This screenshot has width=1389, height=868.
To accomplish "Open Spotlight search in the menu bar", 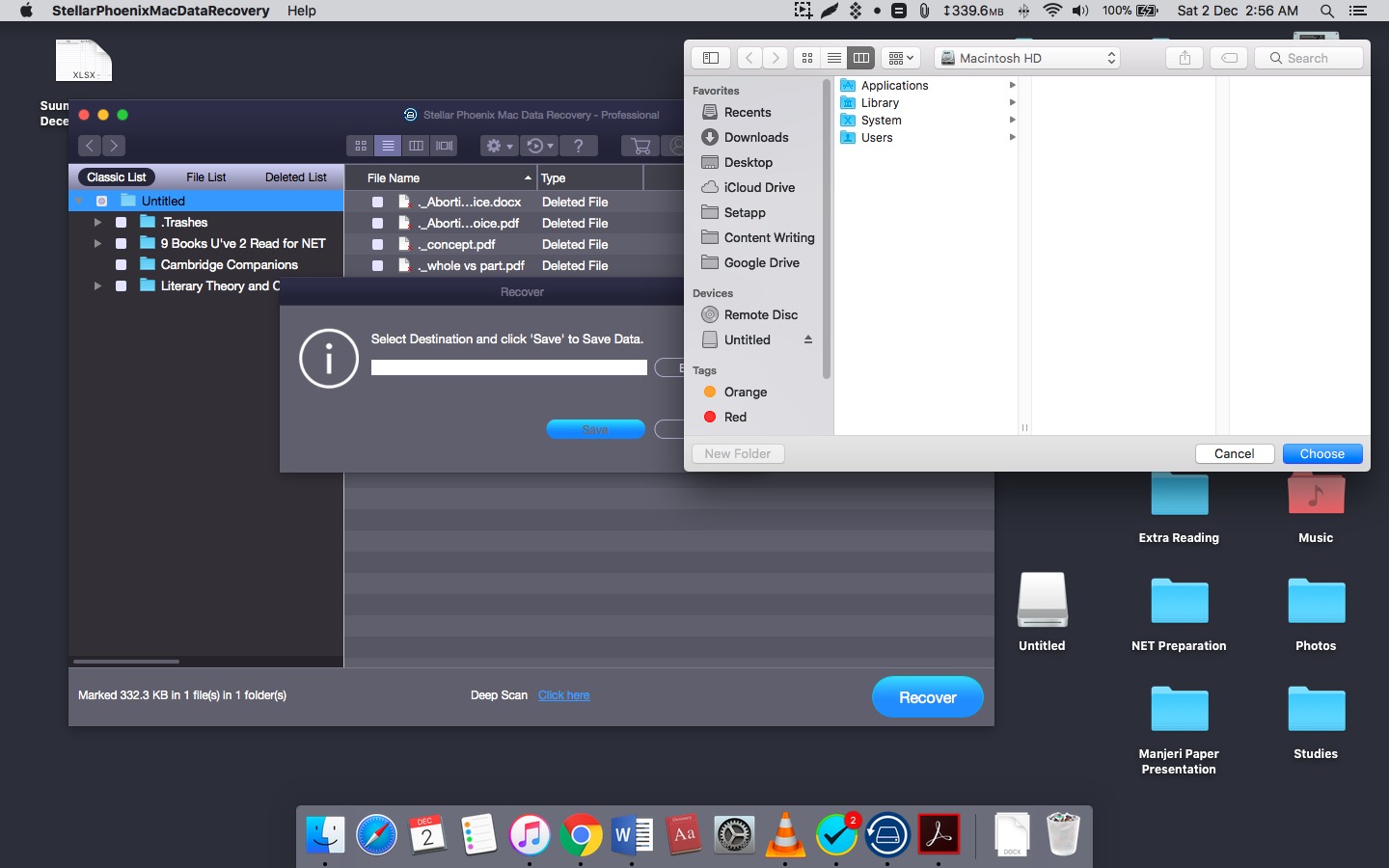I will (1327, 11).
